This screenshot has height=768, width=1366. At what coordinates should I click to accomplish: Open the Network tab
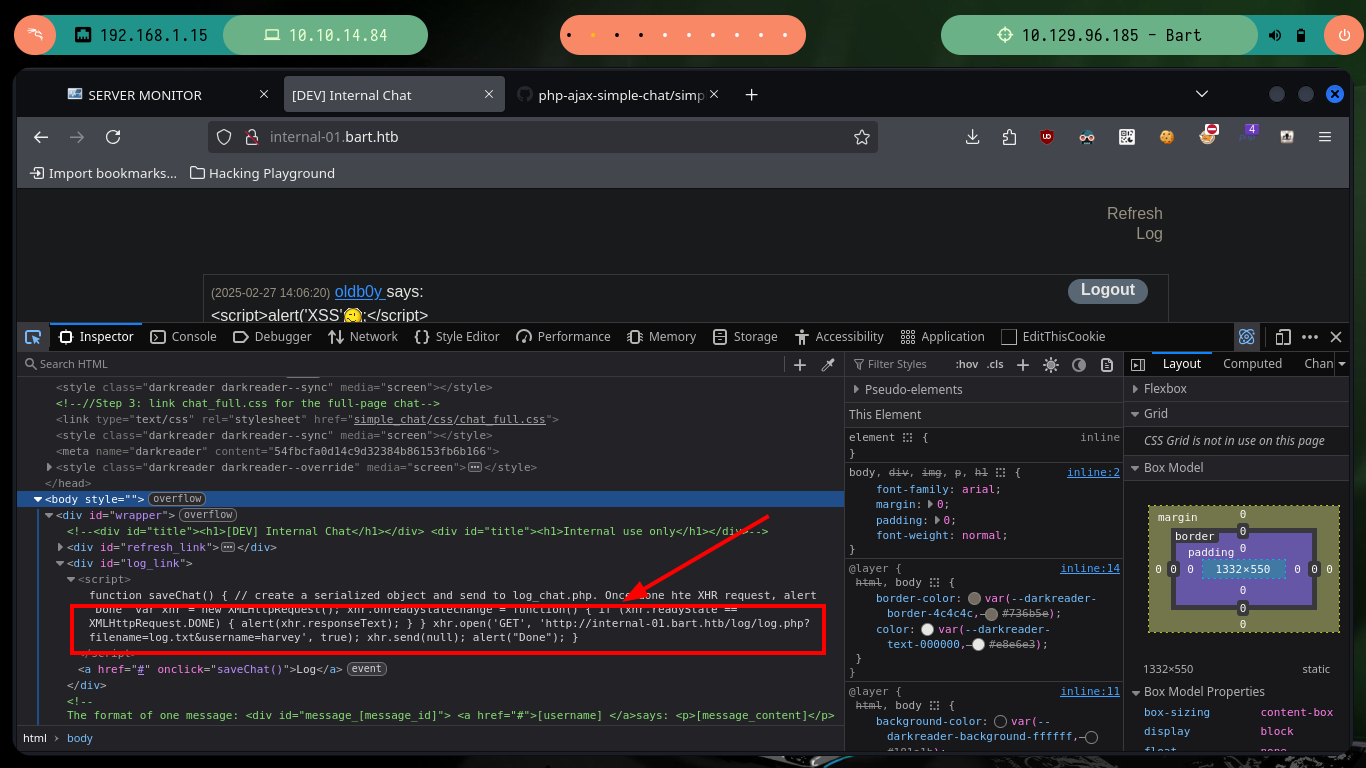click(x=363, y=337)
